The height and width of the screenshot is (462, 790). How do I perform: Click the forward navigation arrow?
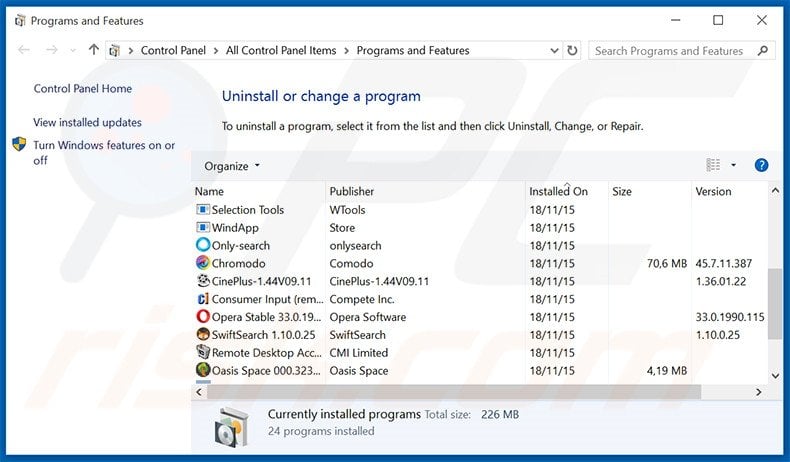tap(51, 50)
